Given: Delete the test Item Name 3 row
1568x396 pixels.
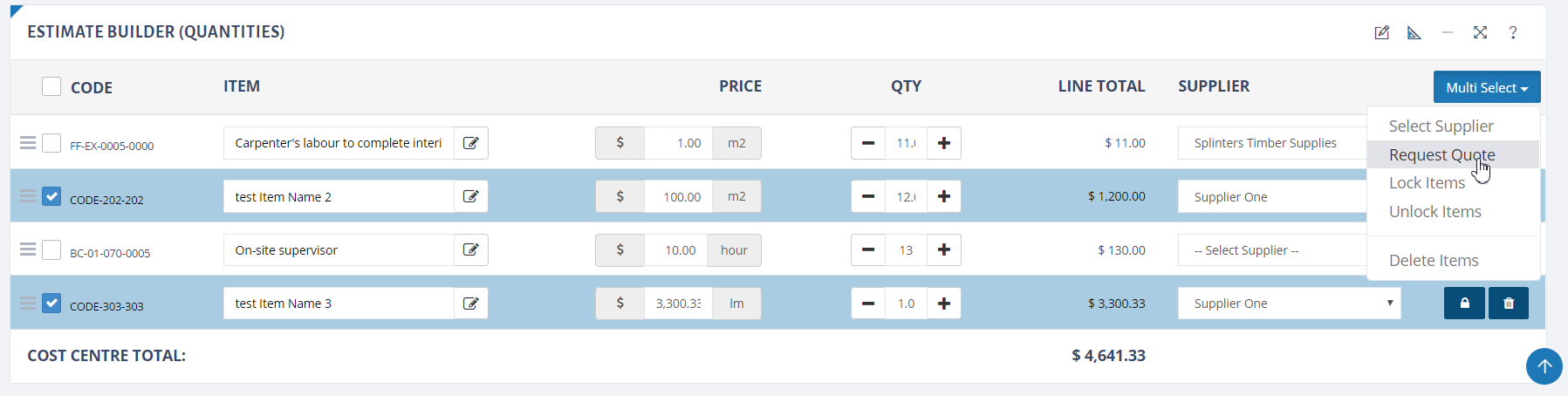Looking at the screenshot, I should (x=1509, y=304).
